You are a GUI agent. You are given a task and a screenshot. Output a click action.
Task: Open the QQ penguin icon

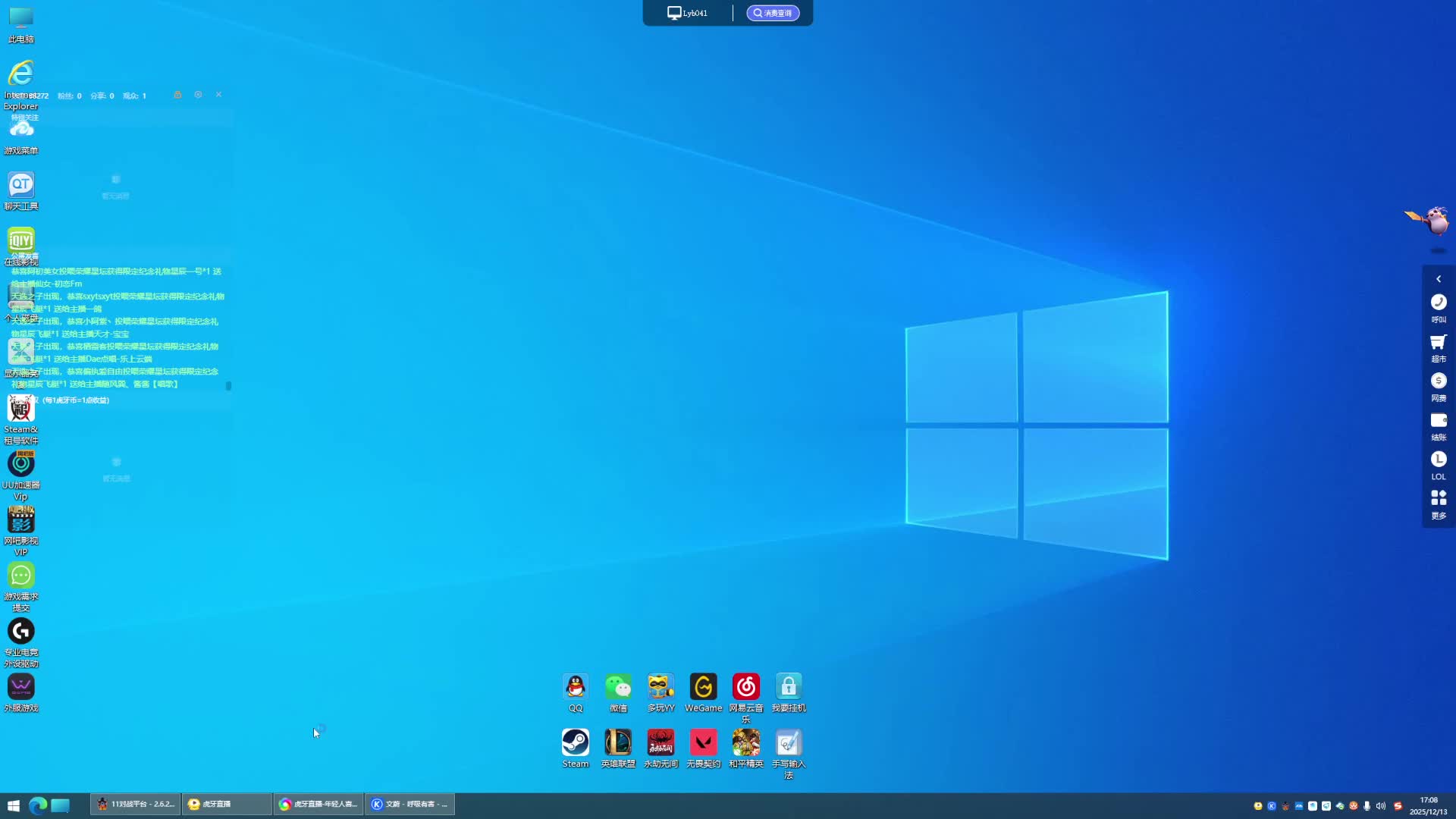tap(576, 687)
